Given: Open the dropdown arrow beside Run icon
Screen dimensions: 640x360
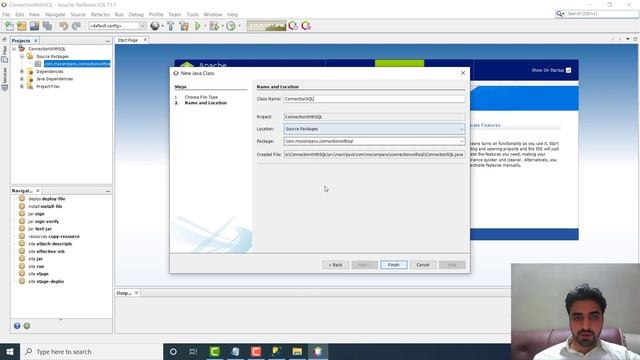Looking at the screenshot, I should [x=205, y=26].
